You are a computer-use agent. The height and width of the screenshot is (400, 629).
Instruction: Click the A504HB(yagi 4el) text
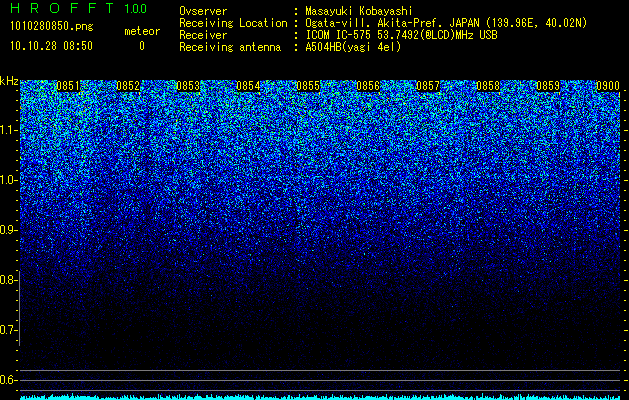click(353, 47)
